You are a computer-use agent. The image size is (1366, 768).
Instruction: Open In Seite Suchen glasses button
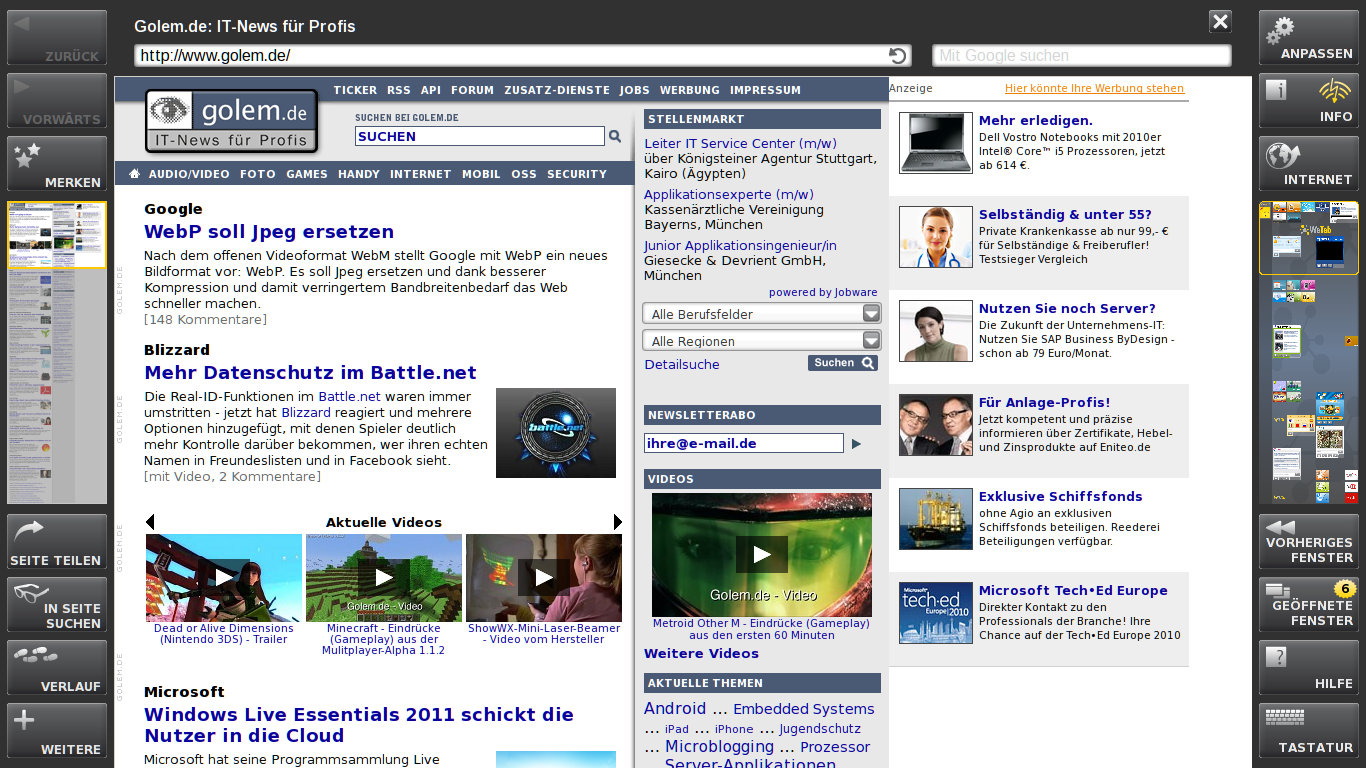pos(57,605)
